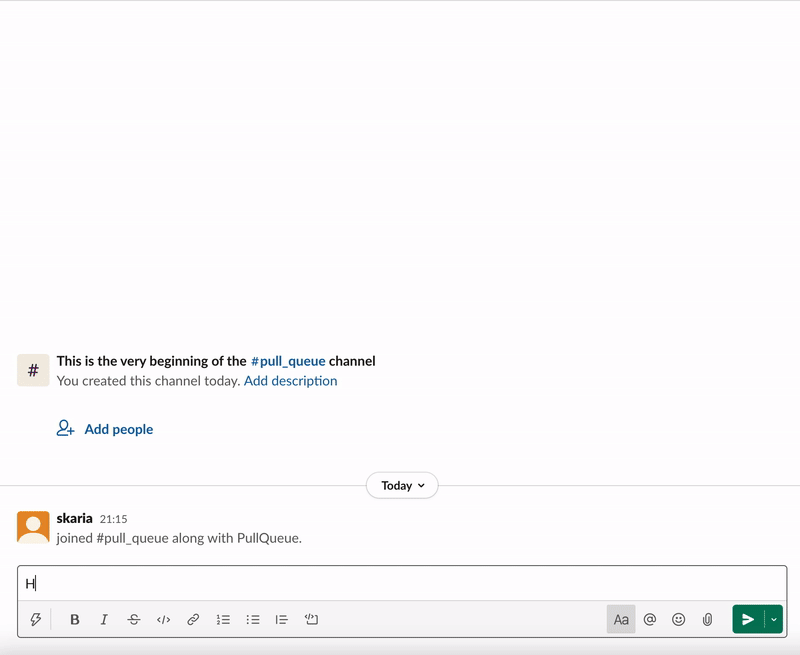Click the message input field
This screenshot has height=655, width=800.
(x=400, y=584)
